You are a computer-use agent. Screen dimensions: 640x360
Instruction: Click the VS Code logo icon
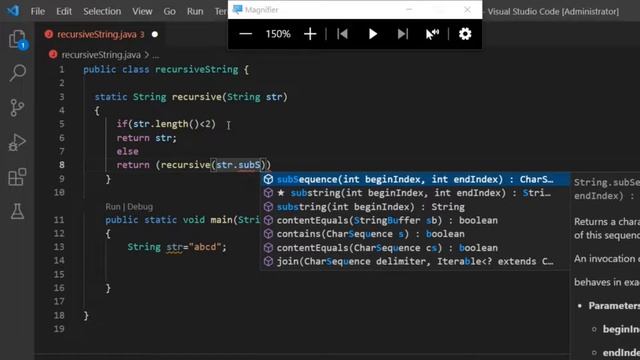pyautogui.click(x=13, y=10)
